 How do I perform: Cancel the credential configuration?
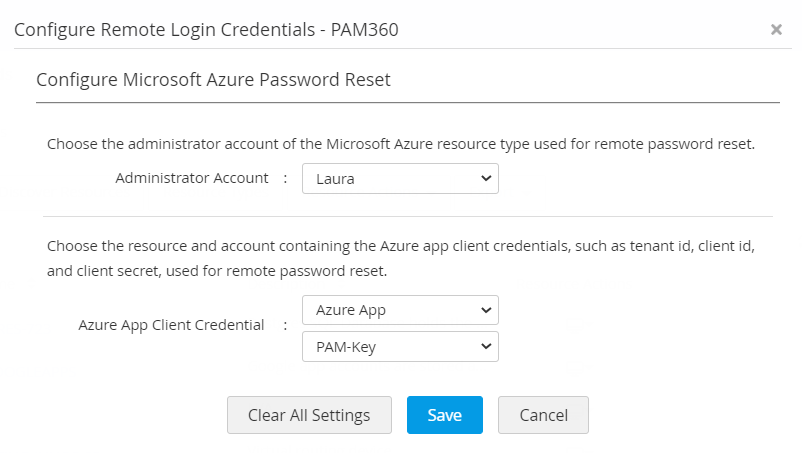click(542, 415)
